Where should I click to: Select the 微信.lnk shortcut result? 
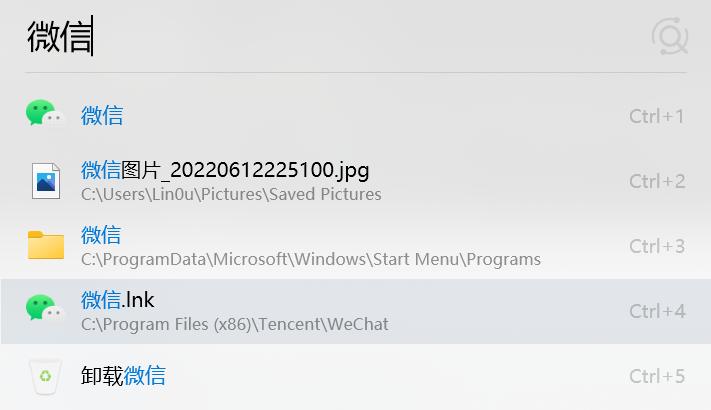point(356,311)
